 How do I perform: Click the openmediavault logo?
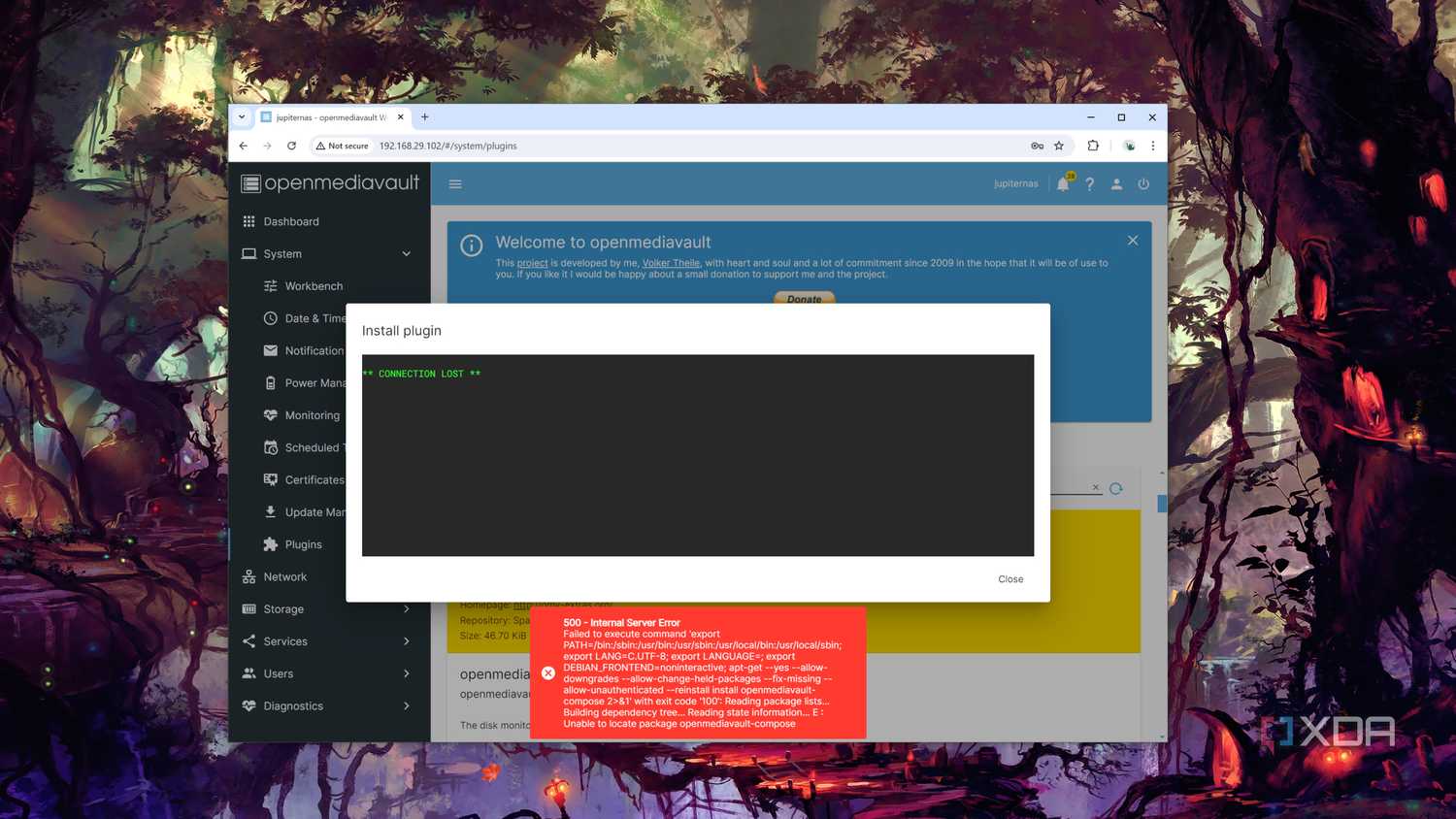[330, 182]
